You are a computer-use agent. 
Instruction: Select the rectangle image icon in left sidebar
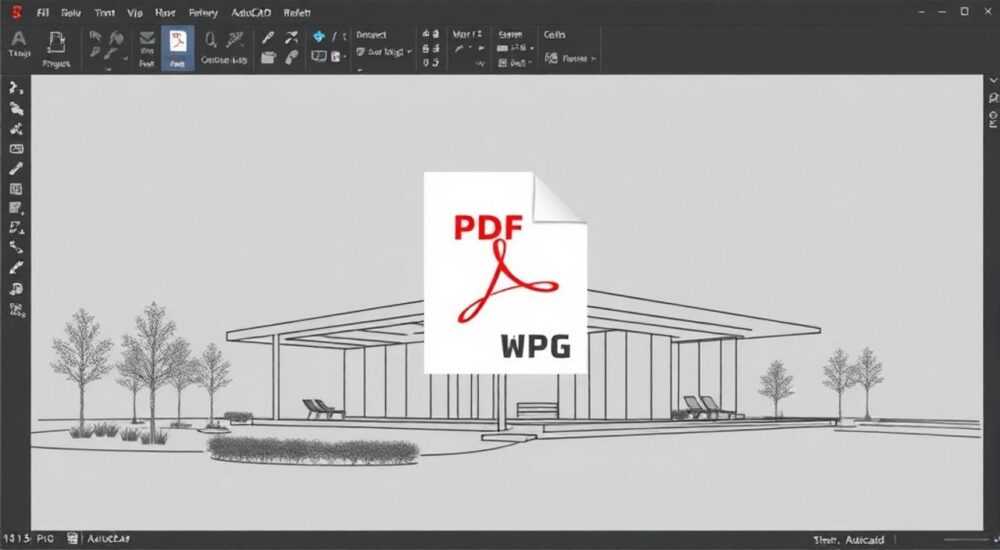(16, 149)
